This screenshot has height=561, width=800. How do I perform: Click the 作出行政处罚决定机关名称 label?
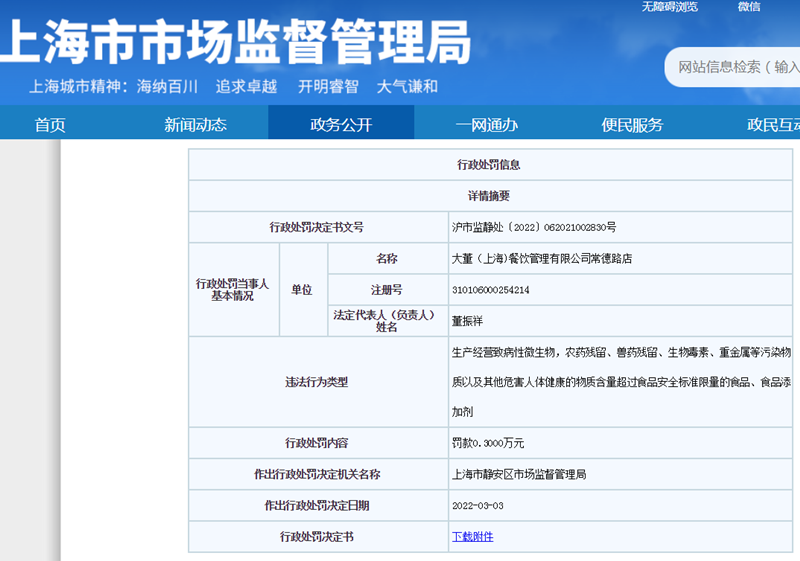point(317,474)
